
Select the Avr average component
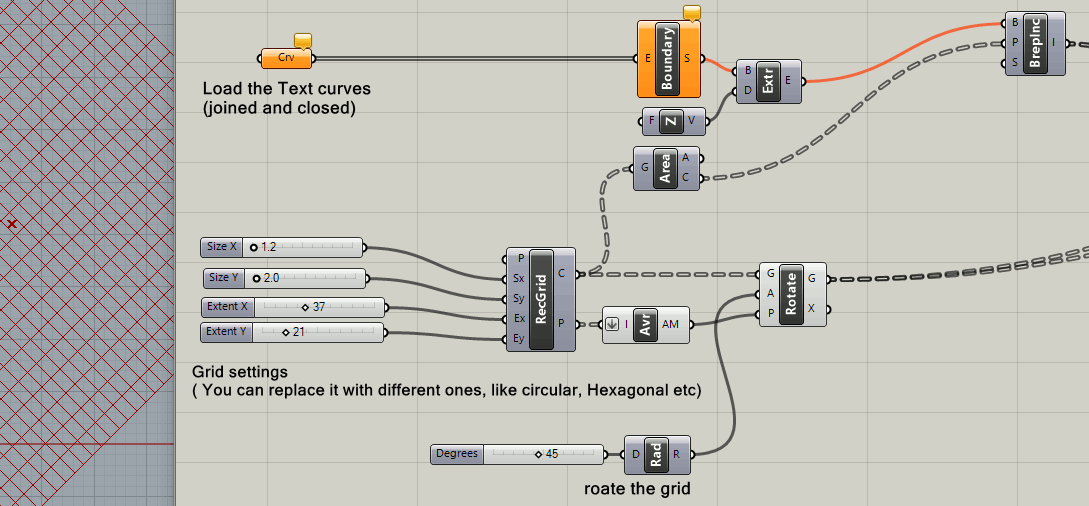646,324
